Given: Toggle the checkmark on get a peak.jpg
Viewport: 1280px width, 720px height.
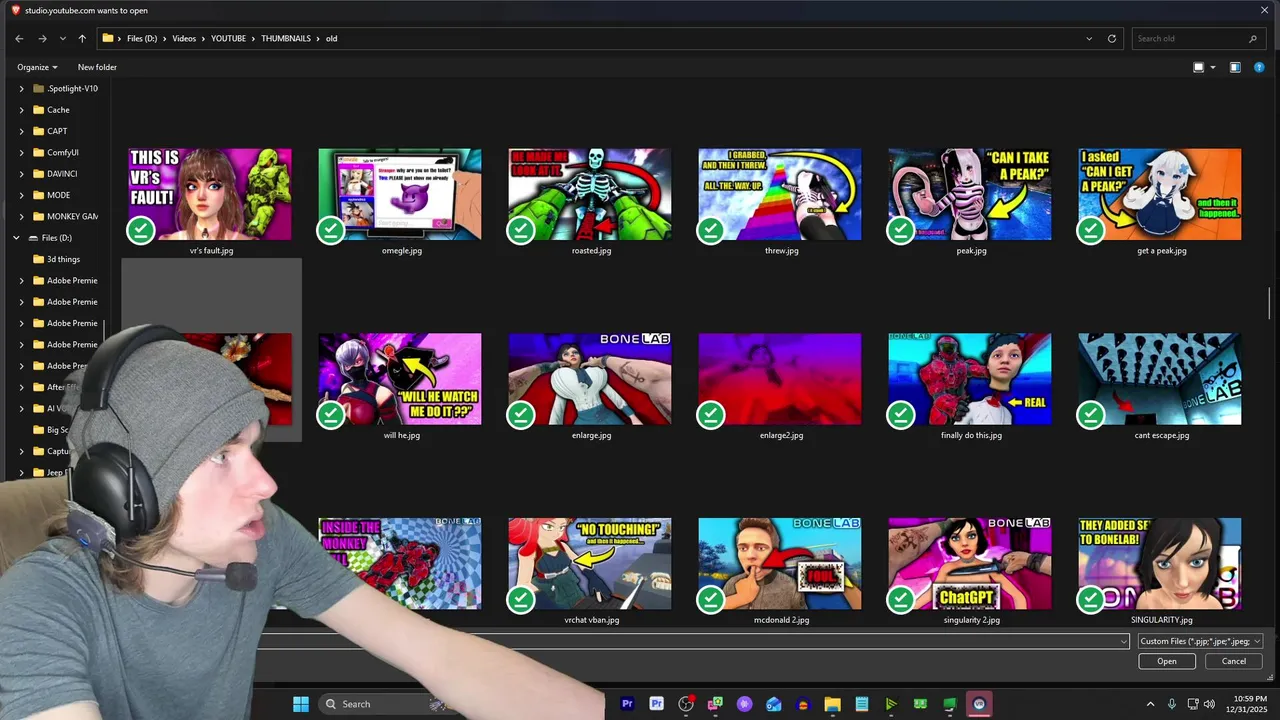Looking at the screenshot, I should point(1091,230).
